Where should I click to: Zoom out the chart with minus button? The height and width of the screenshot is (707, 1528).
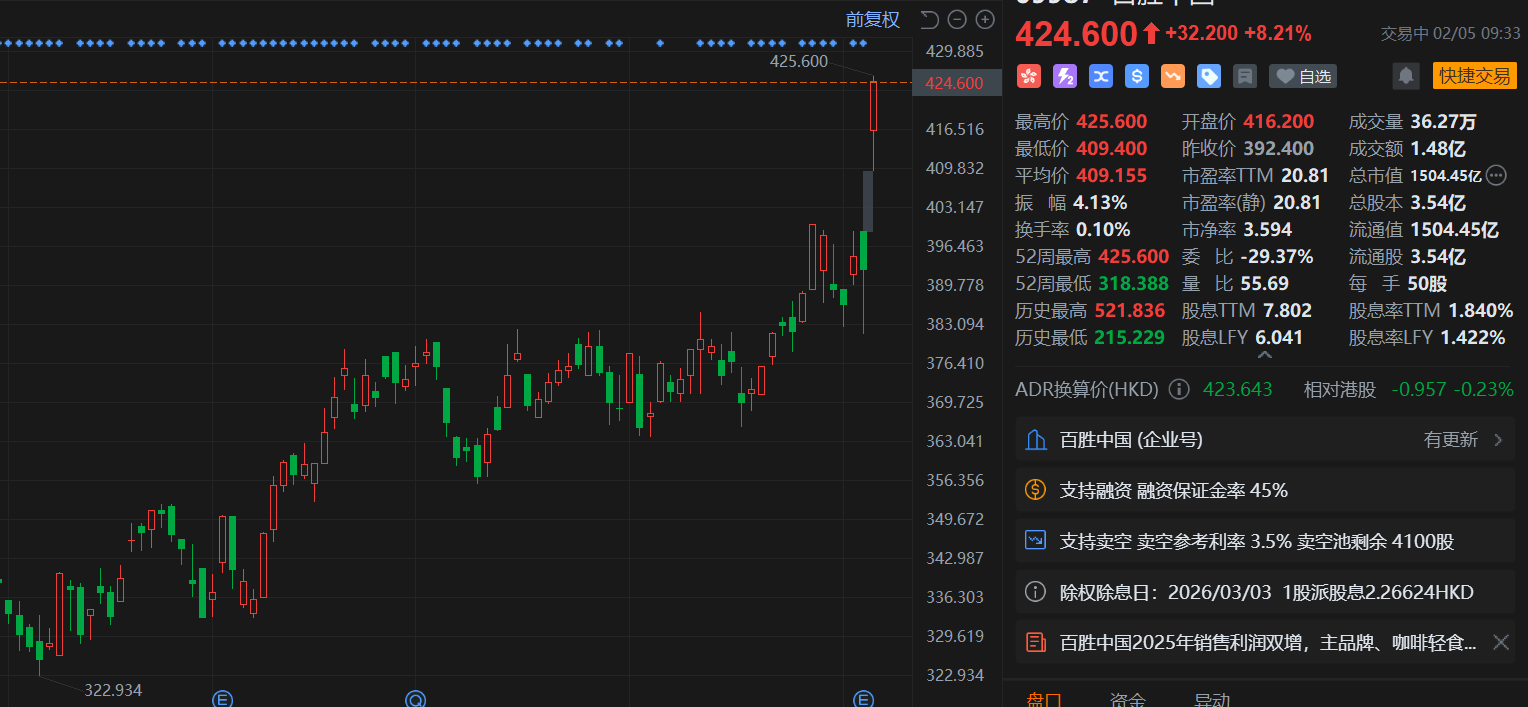coord(957,19)
